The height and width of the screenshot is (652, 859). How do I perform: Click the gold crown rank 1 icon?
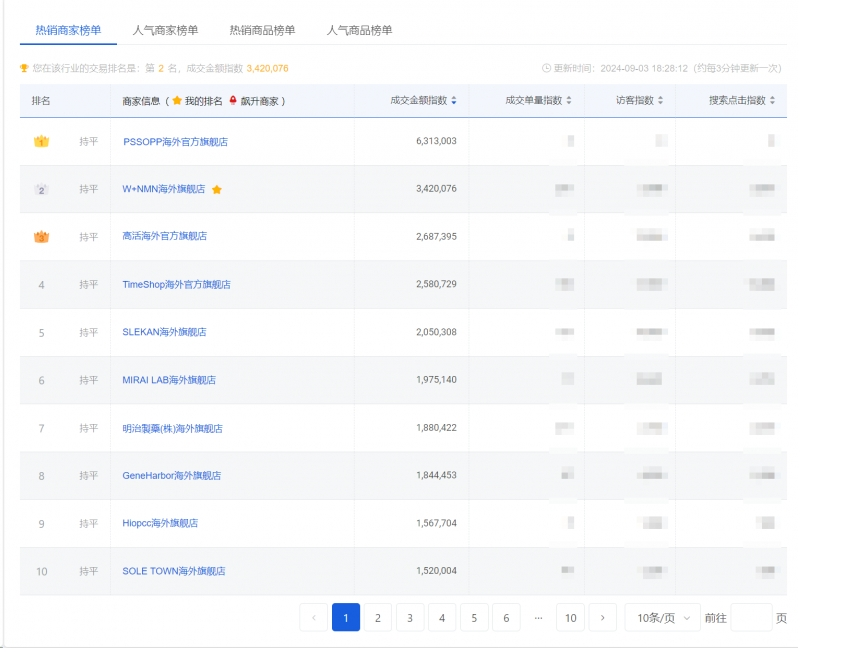[x=42, y=141]
